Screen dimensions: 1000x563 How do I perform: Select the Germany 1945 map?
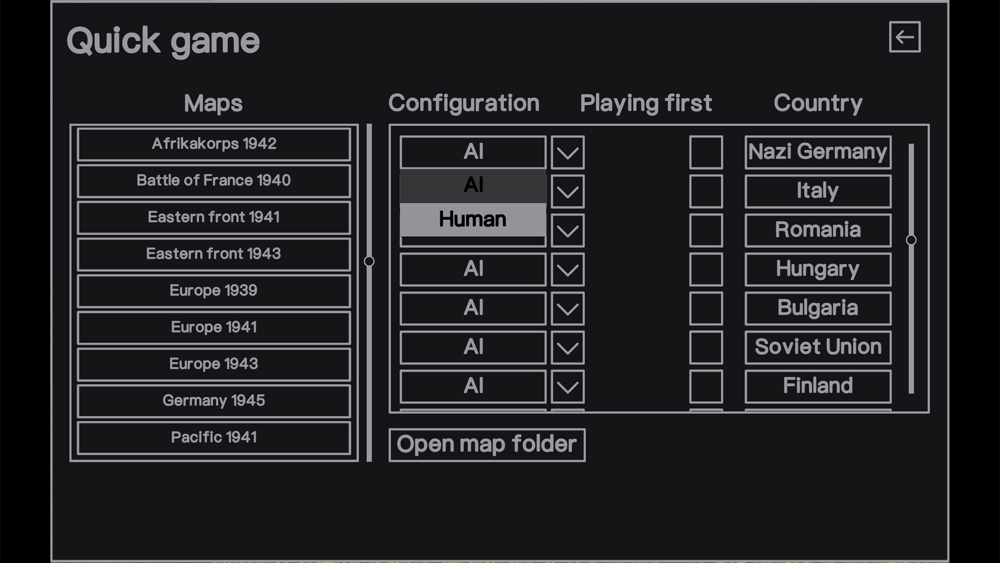tap(214, 401)
